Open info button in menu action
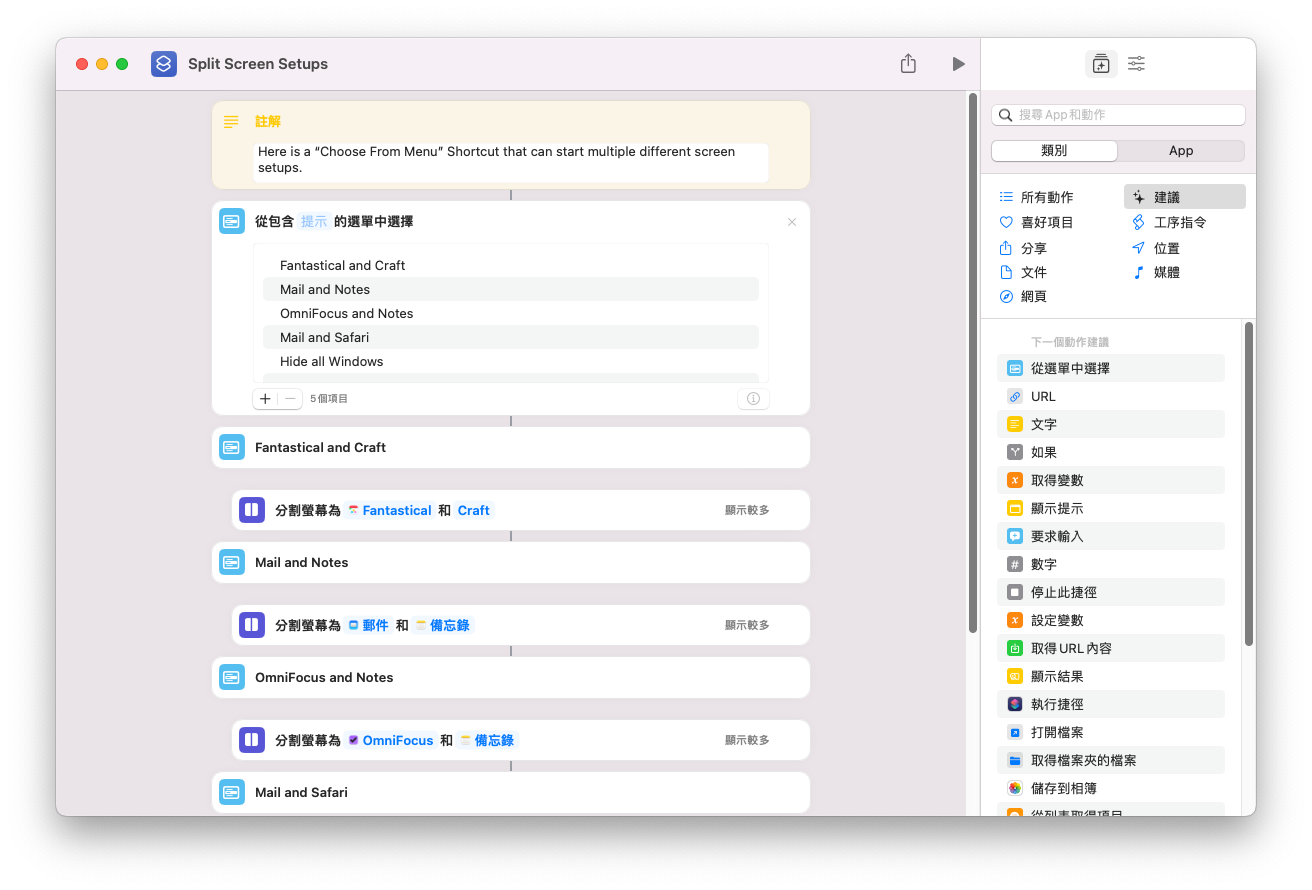This screenshot has width=1312, height=890. click(753, 398)
